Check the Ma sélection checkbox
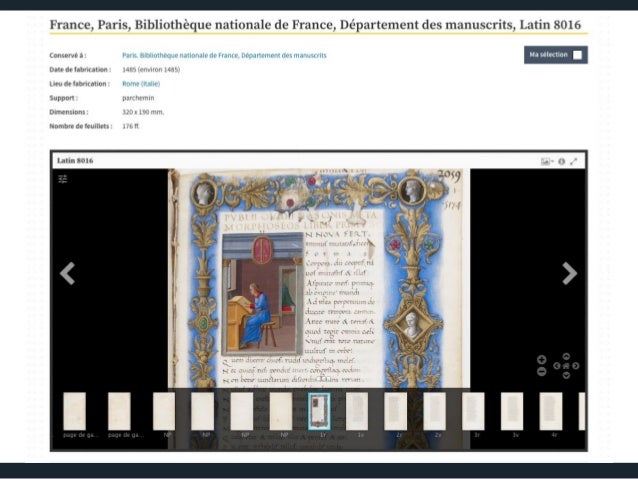 [x=577, y=55]
